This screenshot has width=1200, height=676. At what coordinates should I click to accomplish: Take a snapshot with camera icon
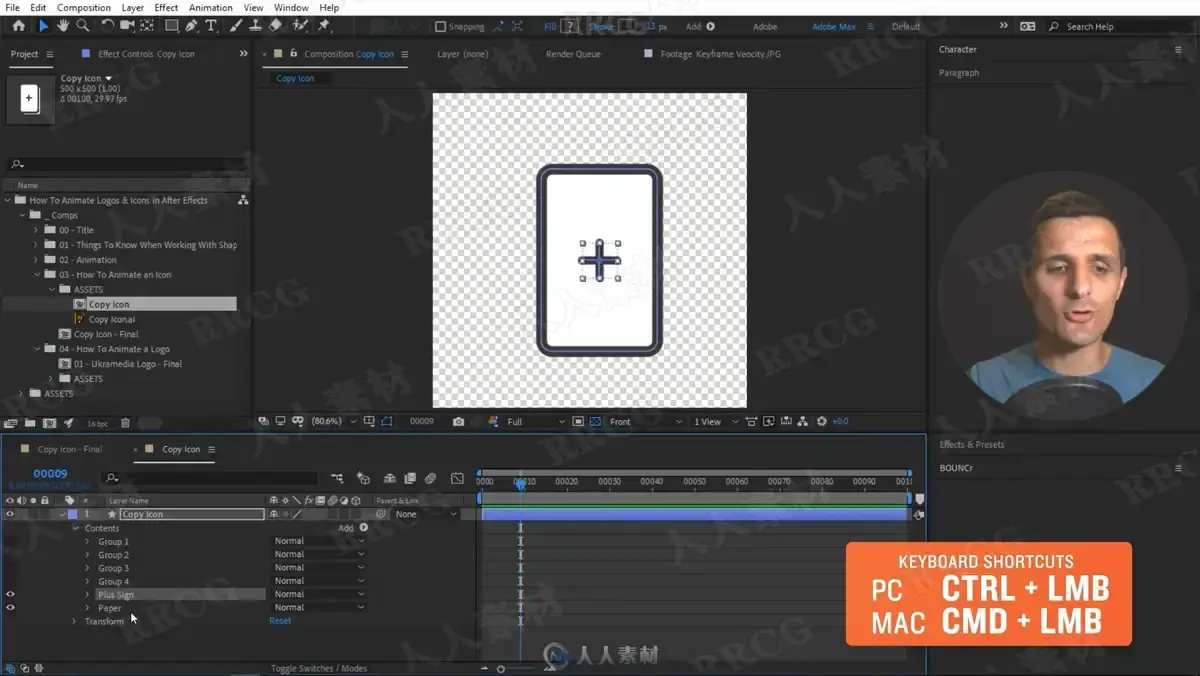point(458,422)
